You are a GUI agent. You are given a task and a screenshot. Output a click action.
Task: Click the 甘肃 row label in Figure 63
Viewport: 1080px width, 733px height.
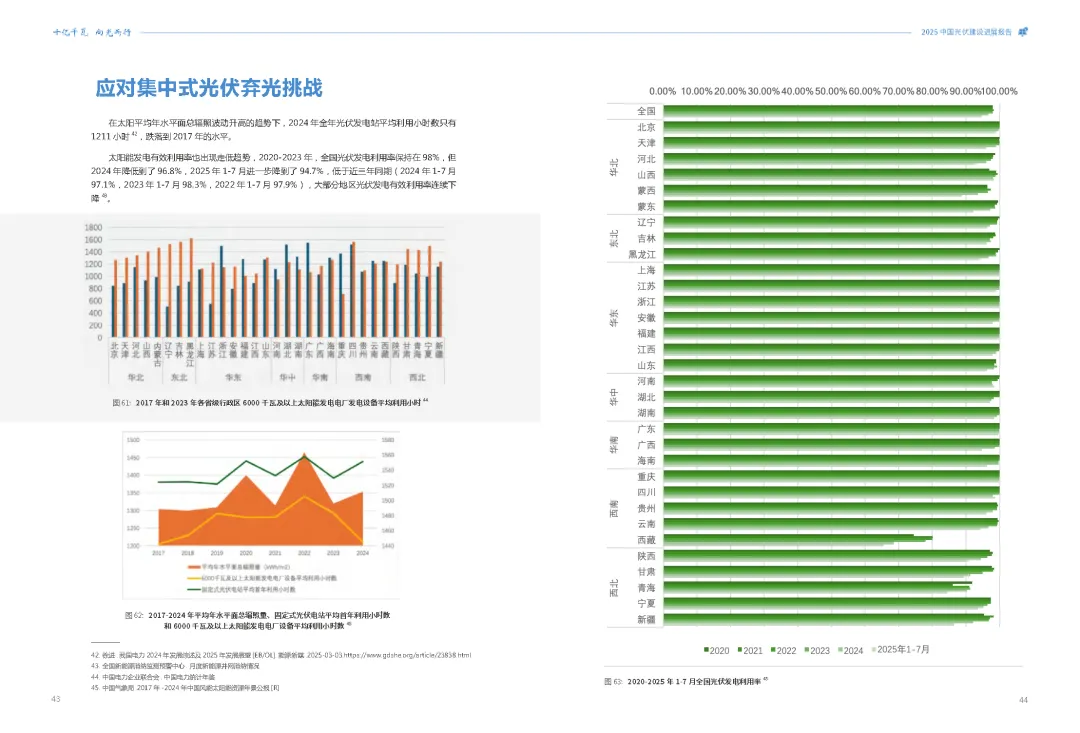(646, 572)
